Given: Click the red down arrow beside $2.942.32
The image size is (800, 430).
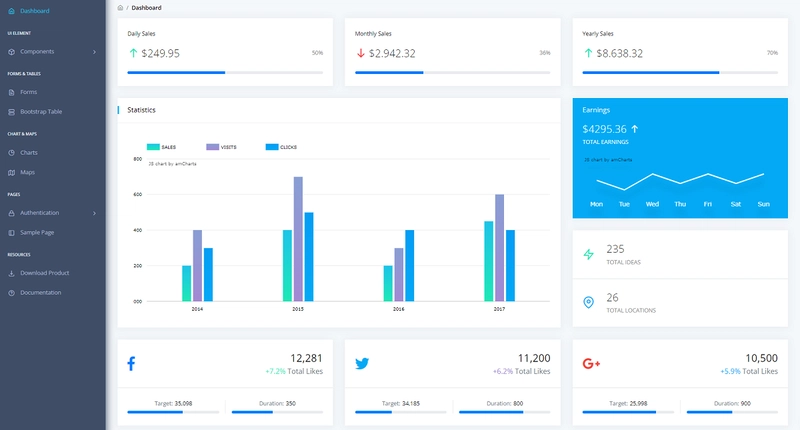Looking at the screenshot, I should click(x=361, y=53).
